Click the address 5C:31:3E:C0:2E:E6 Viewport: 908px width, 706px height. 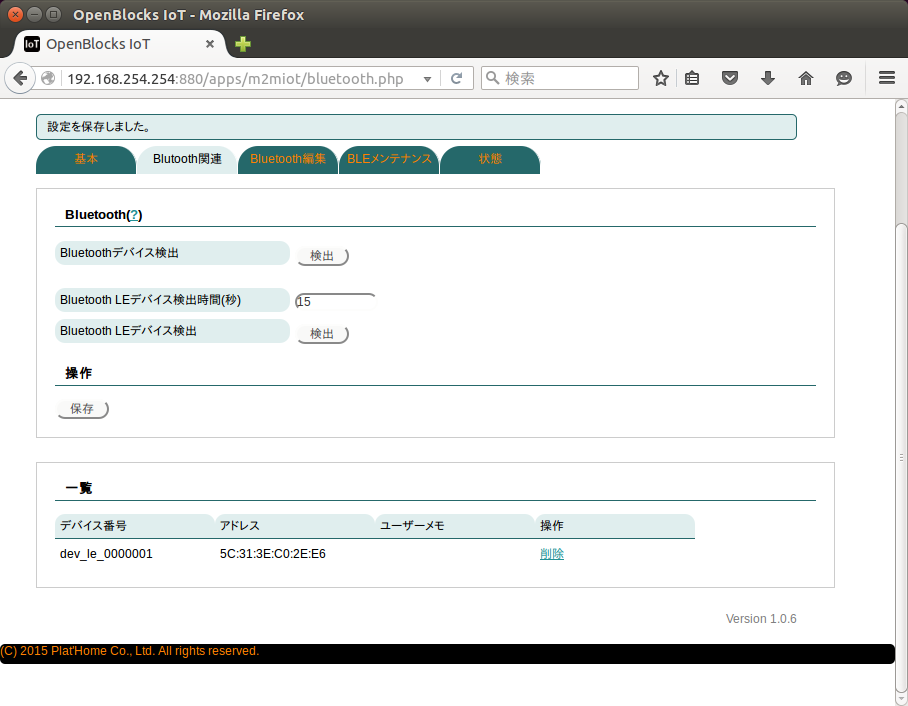273,554
